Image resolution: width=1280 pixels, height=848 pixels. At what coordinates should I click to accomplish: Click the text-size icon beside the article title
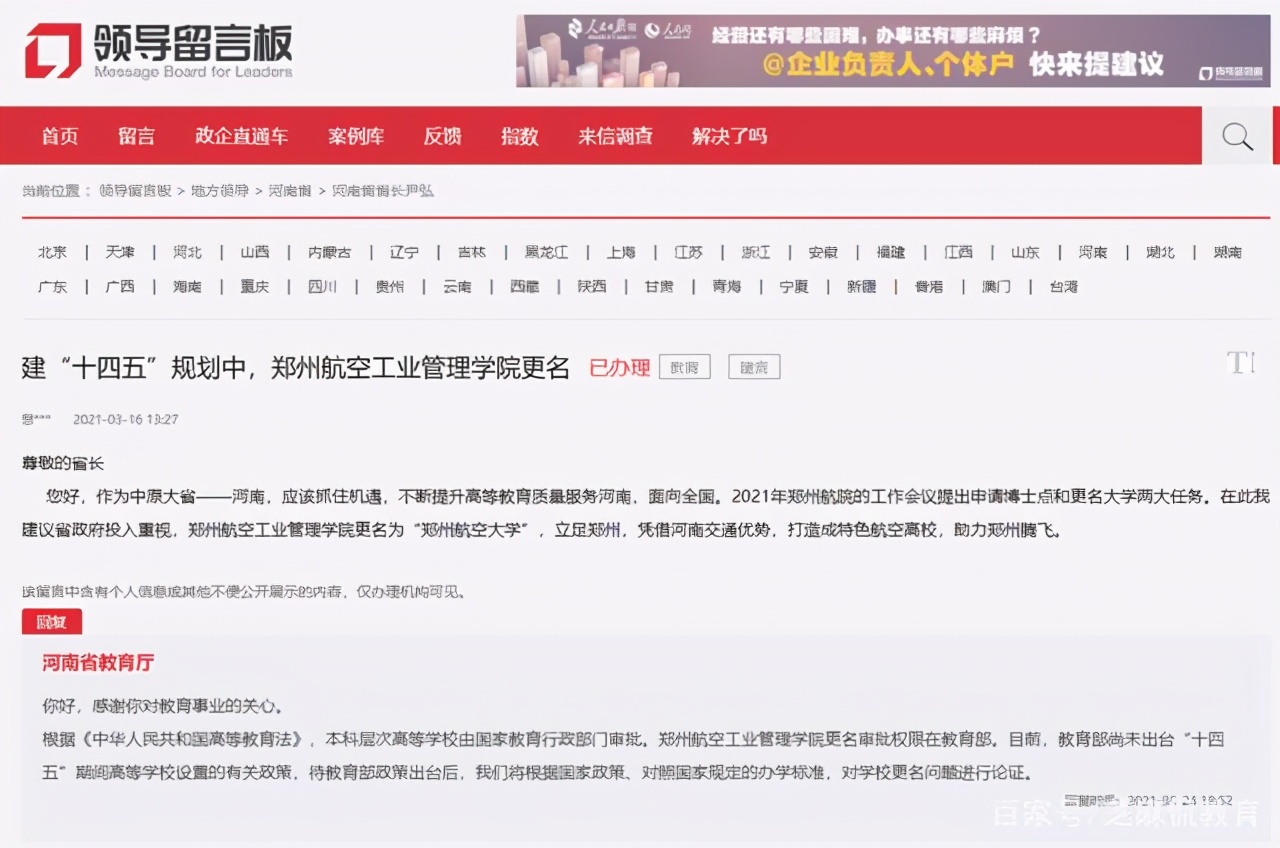(1240, 364)
